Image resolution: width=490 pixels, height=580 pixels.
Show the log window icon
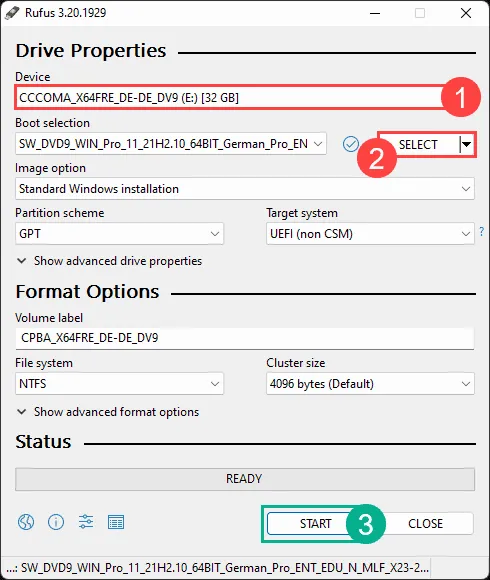tap(116, 522)
